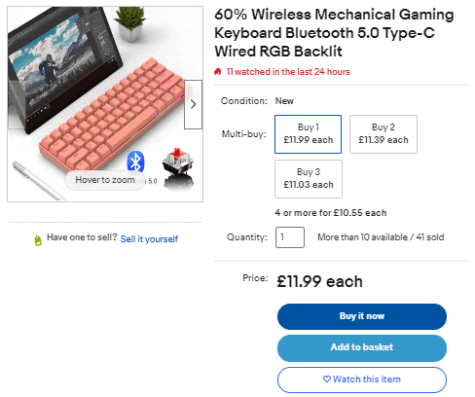Click the white stylus pen in the photo
475x397 pixels.
coord(37,180)
